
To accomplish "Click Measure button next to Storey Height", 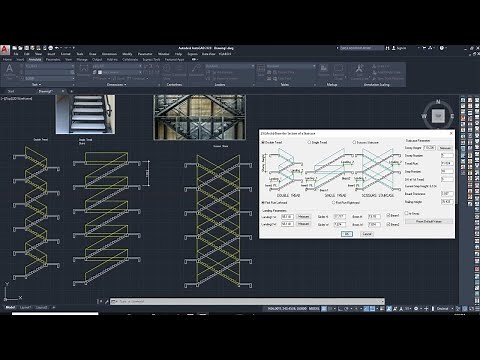I will pyautogui.click(x=445, y=148).
